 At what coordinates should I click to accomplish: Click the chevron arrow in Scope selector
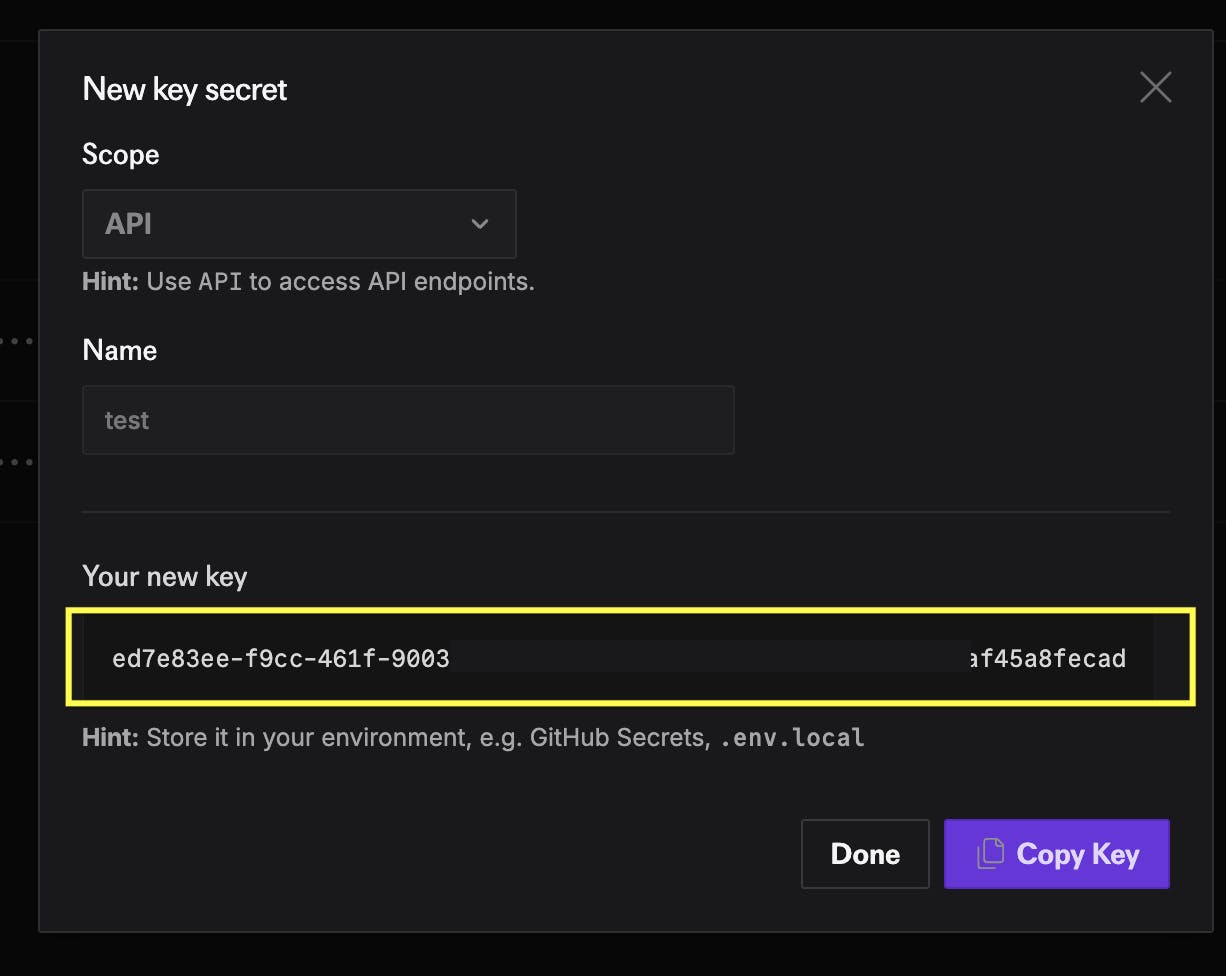(480, 224)
